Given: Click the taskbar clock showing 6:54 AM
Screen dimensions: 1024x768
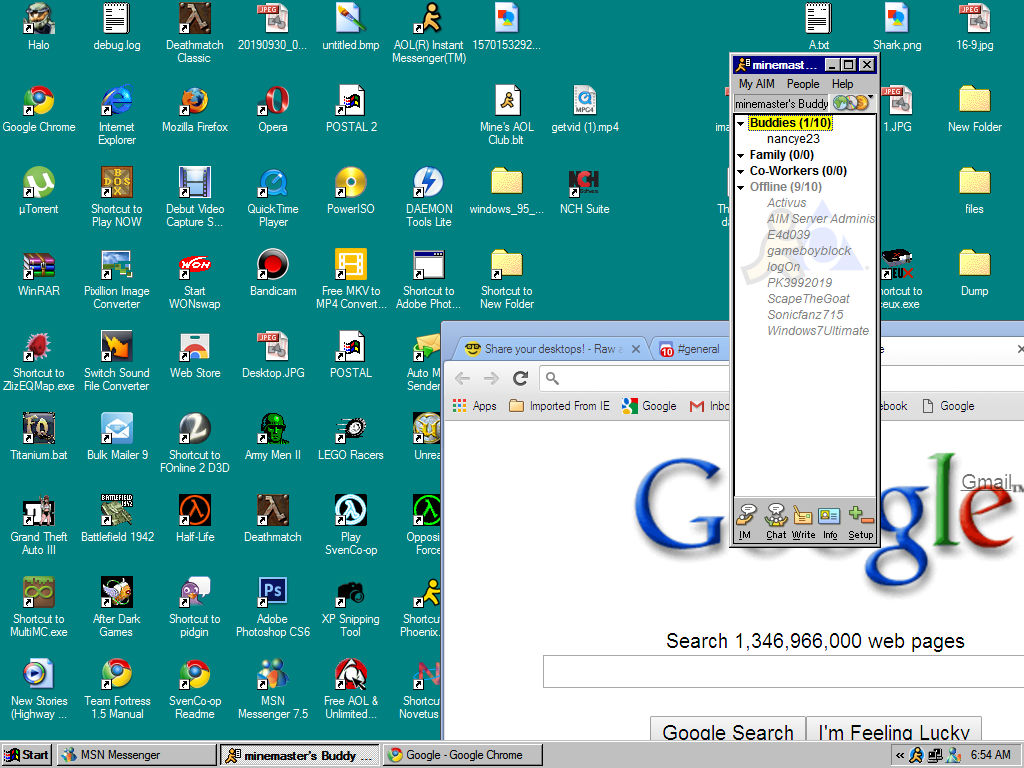Looking at the screenshot, I should click(990, 755).
